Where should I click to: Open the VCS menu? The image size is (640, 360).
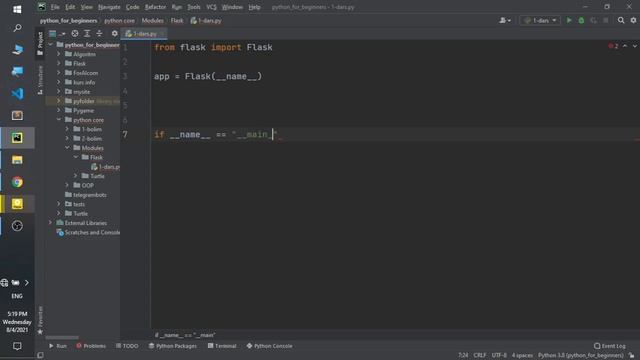click(x=211, y=7)
